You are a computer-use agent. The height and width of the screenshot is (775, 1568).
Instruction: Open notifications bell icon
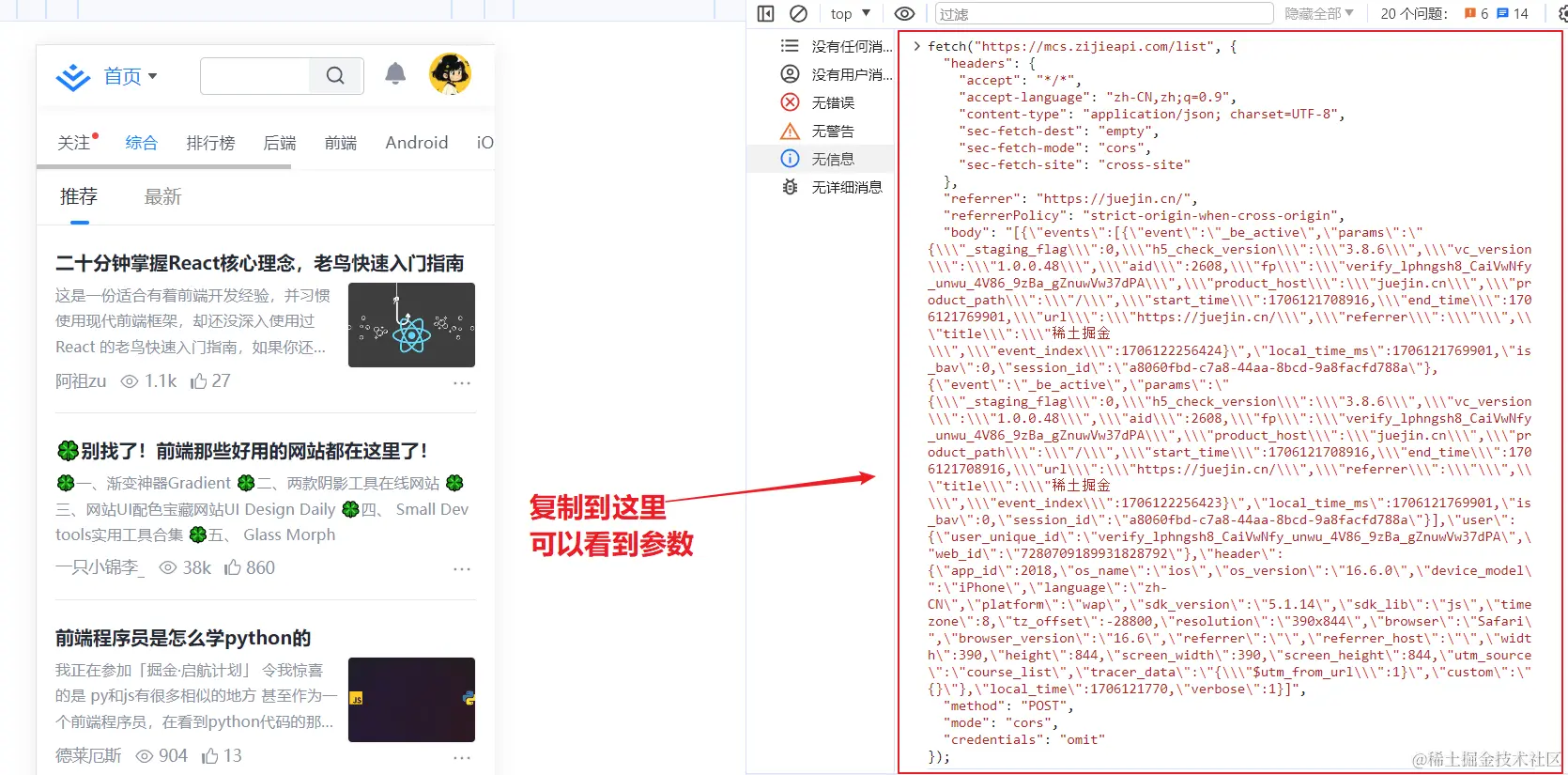point(395,73)
